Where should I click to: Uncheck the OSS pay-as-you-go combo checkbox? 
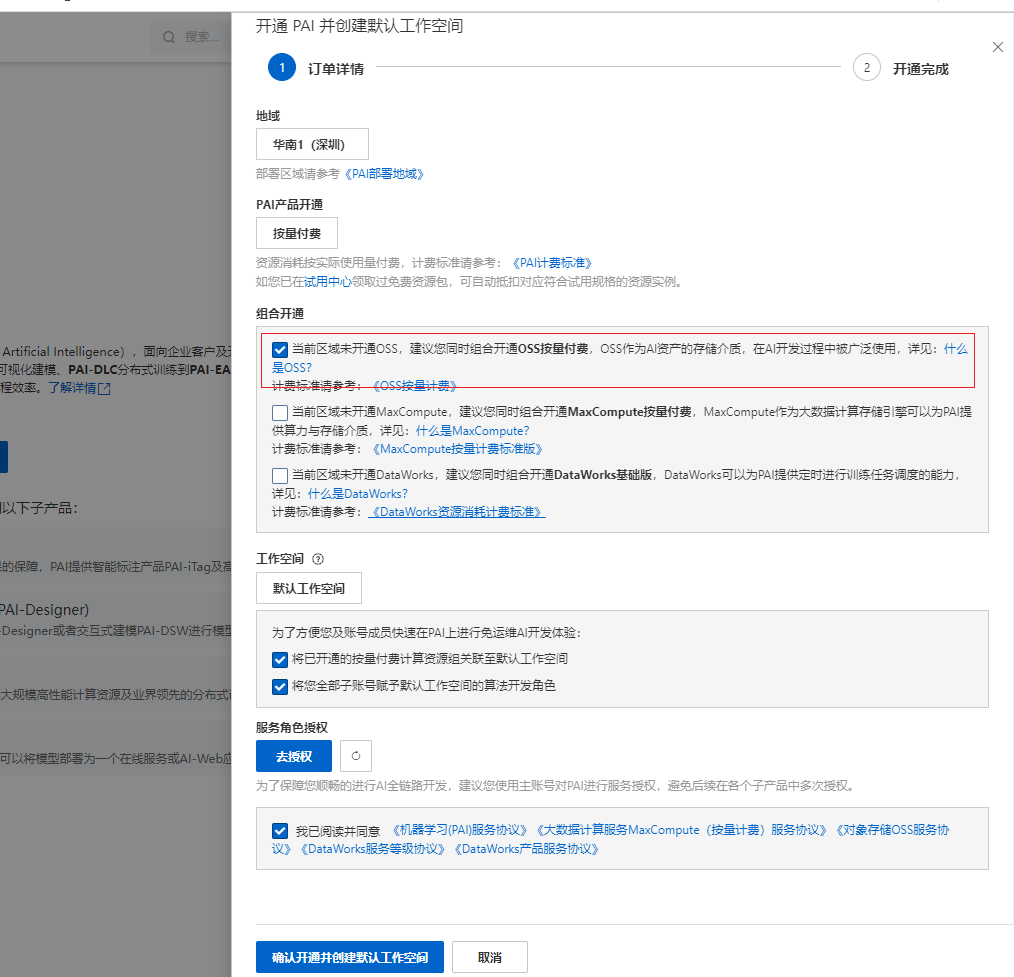point(280,350)
